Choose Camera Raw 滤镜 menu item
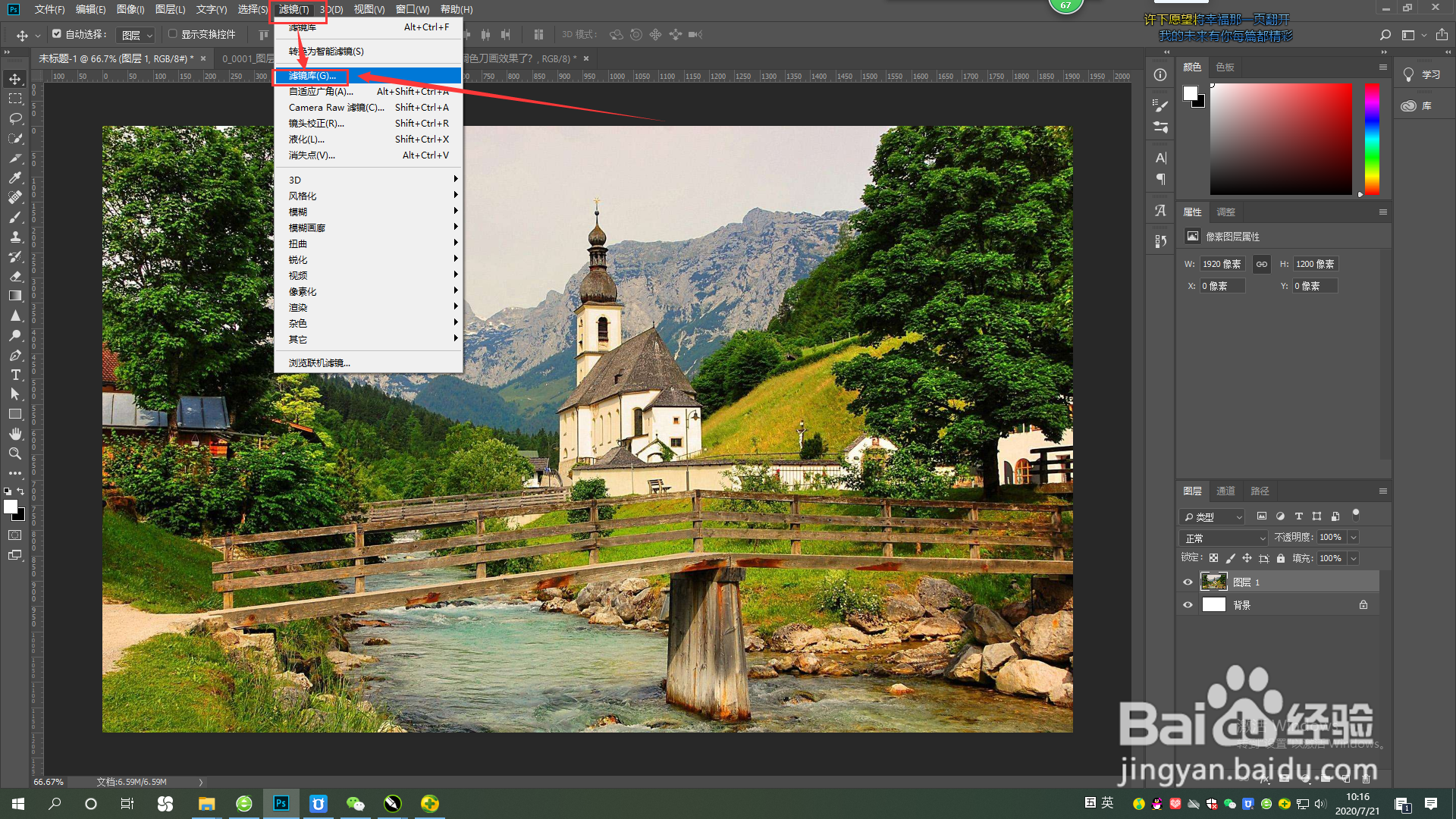The image size is (1456, 819). coord(369,108)
